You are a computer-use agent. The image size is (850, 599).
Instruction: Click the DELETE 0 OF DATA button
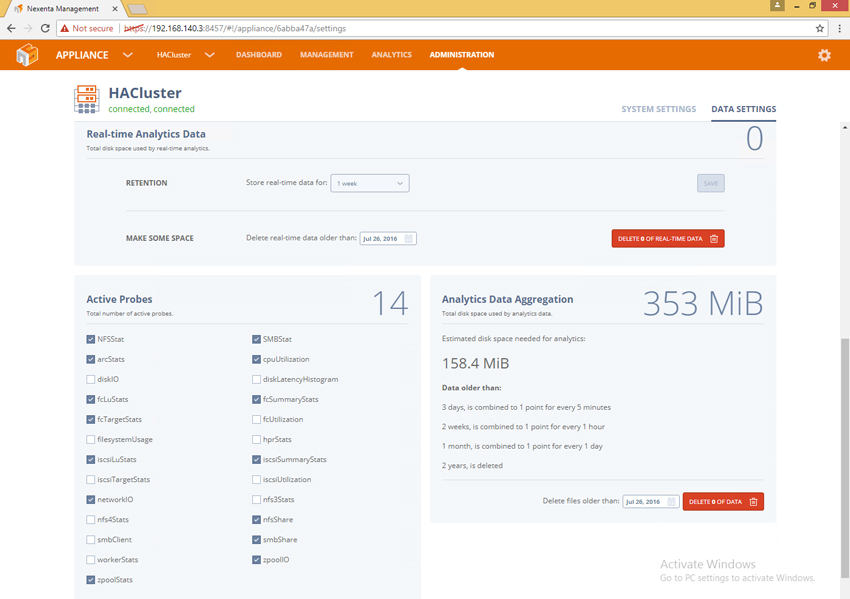coord(723,501)
